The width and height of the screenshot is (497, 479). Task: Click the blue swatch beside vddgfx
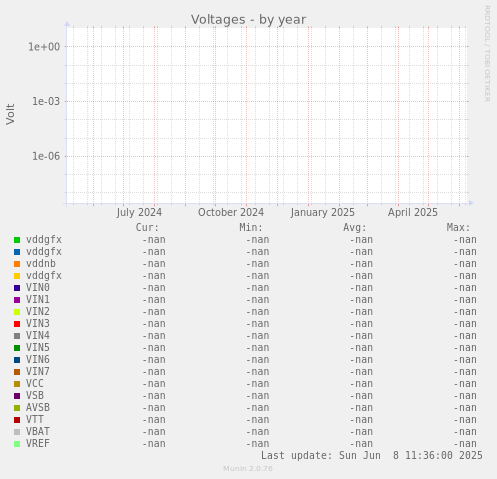[x=17, y=252]
